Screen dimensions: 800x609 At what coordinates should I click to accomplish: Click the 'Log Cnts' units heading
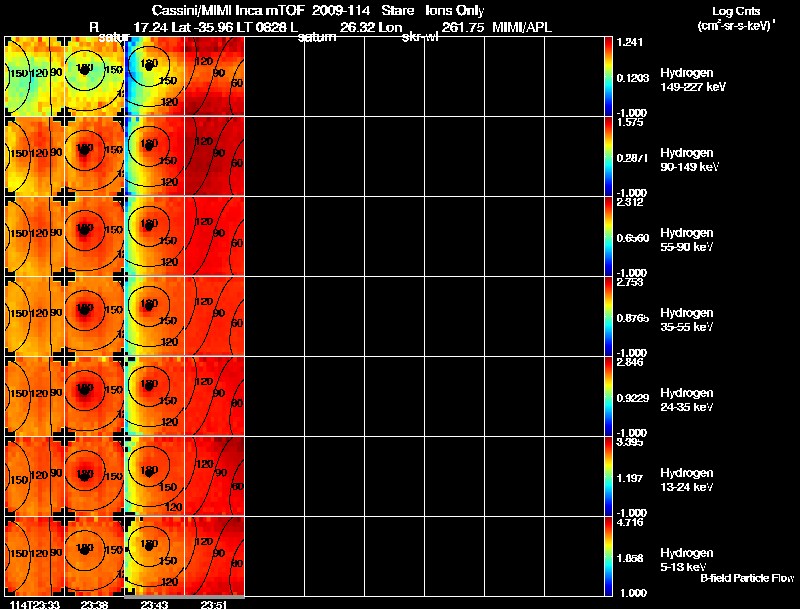point(736,11)
